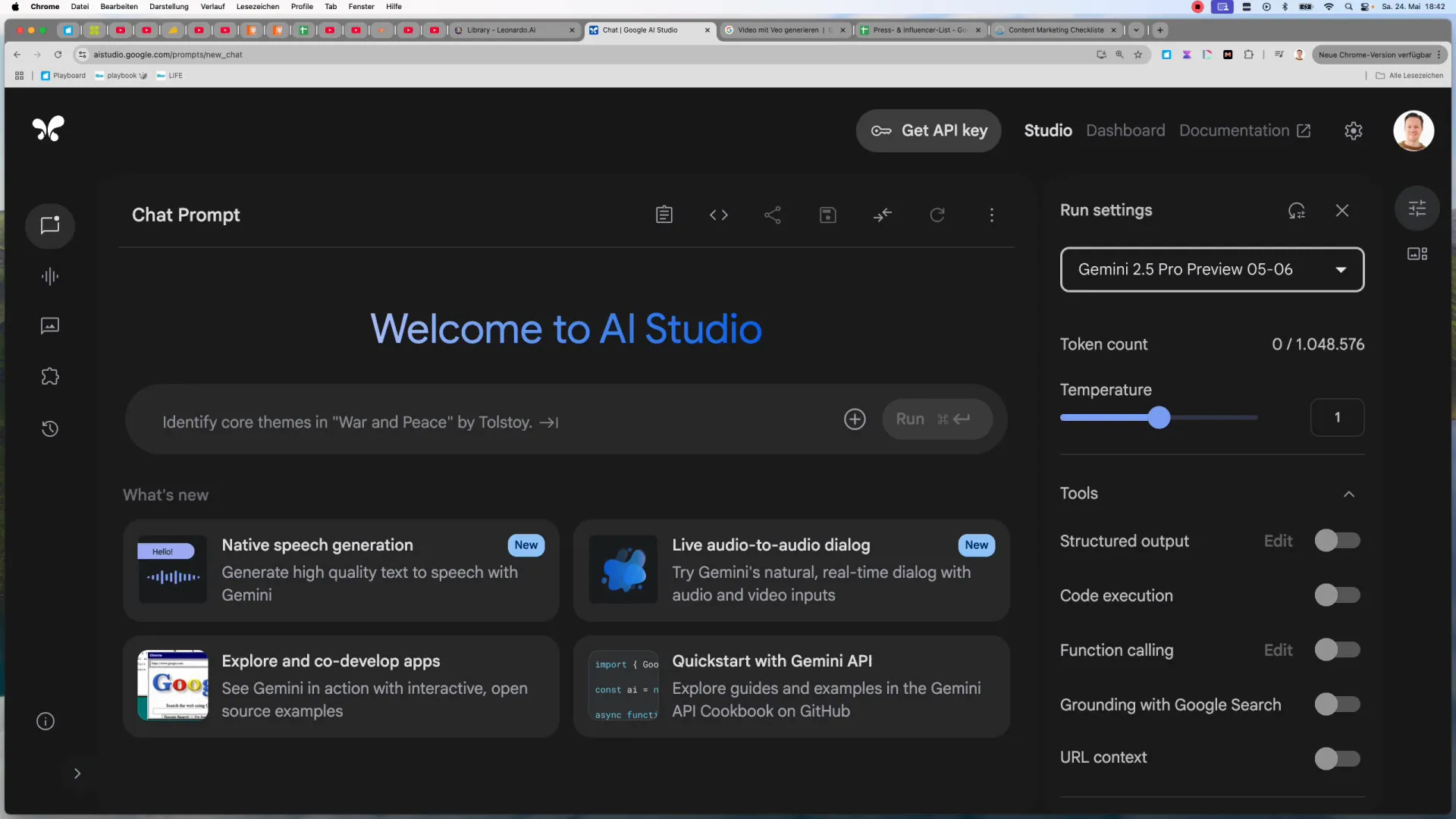
Task: Open the tab search dropdown arrow
Action: tap(1136, 30)
